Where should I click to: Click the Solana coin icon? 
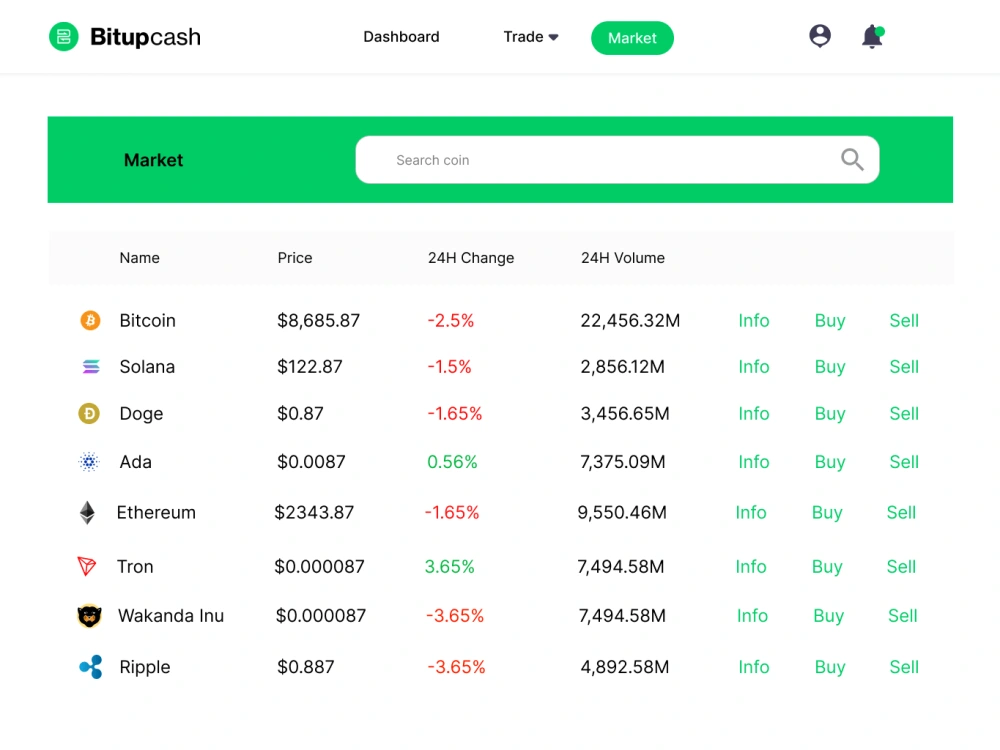(91, 367)
